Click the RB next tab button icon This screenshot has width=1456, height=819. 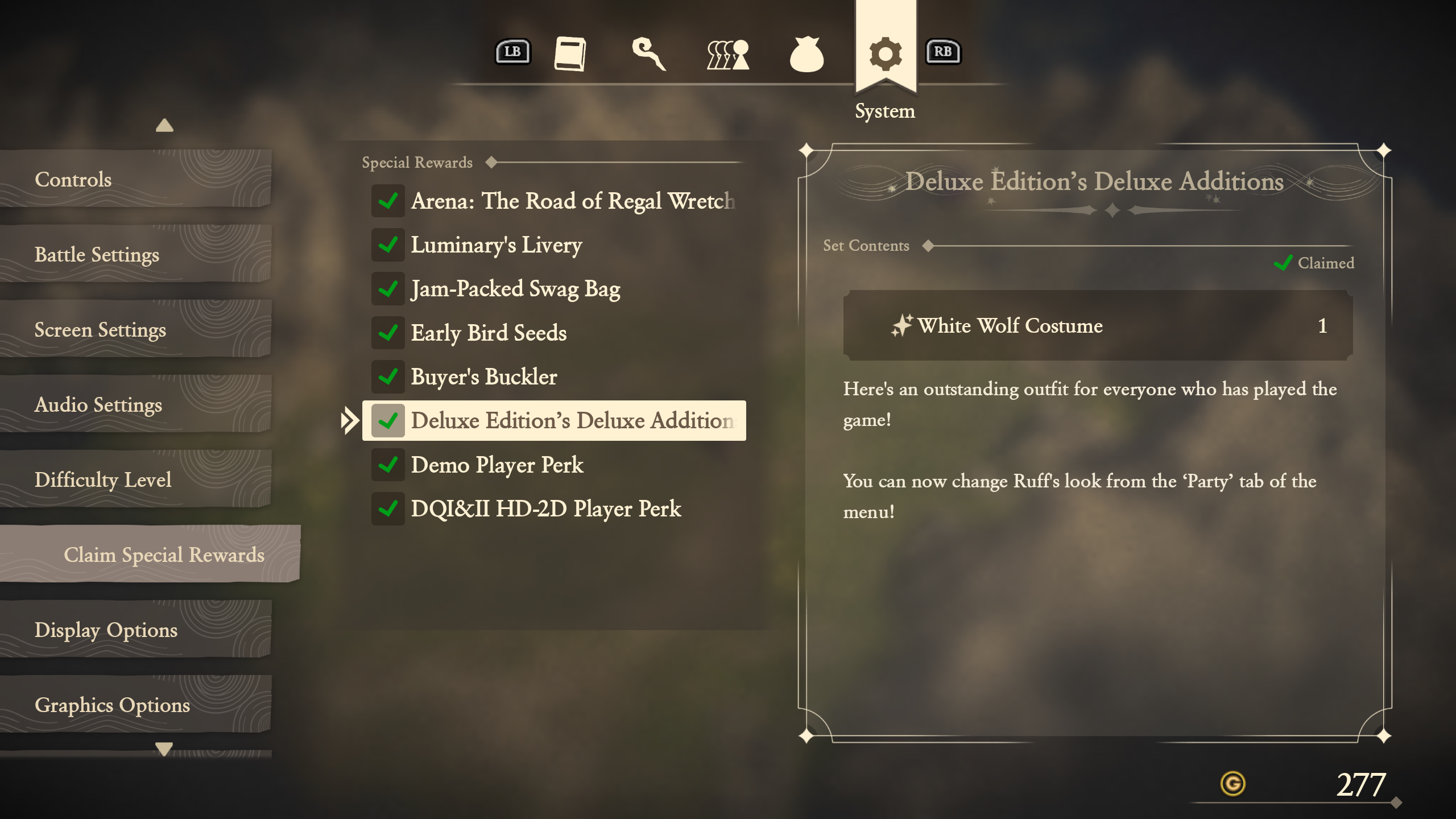point(943,52)
